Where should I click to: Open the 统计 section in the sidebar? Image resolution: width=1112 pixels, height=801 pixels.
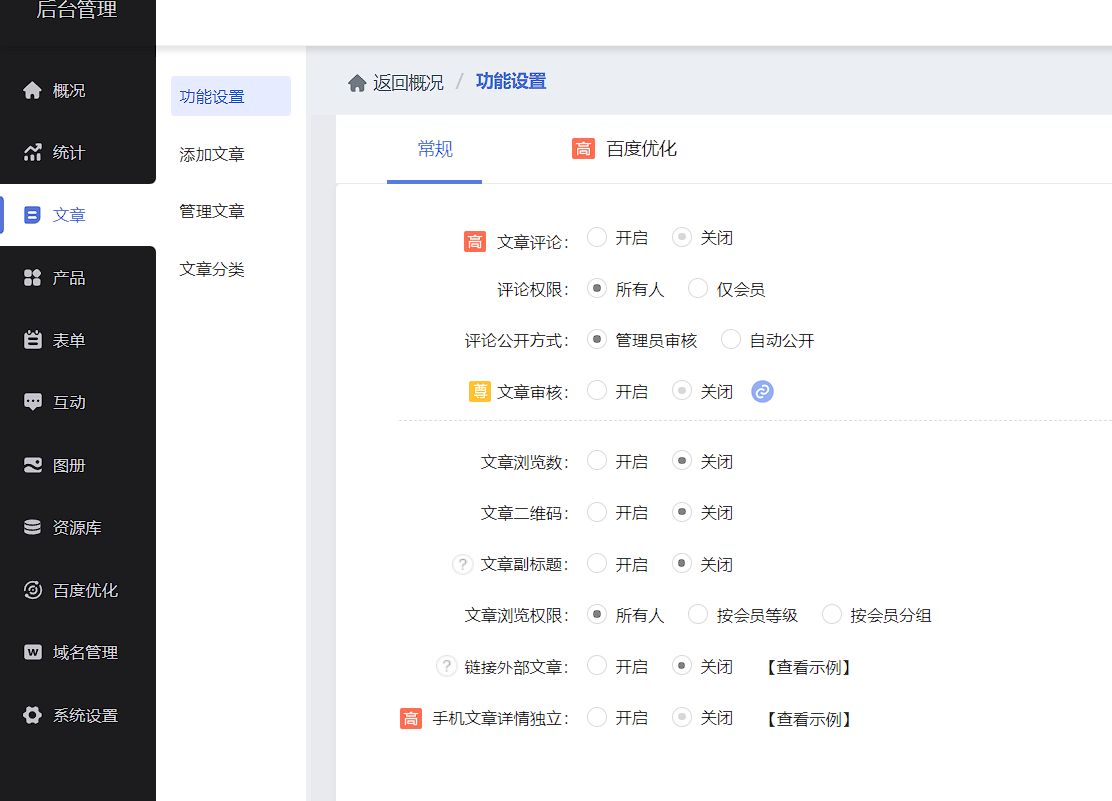click(65, 152)
